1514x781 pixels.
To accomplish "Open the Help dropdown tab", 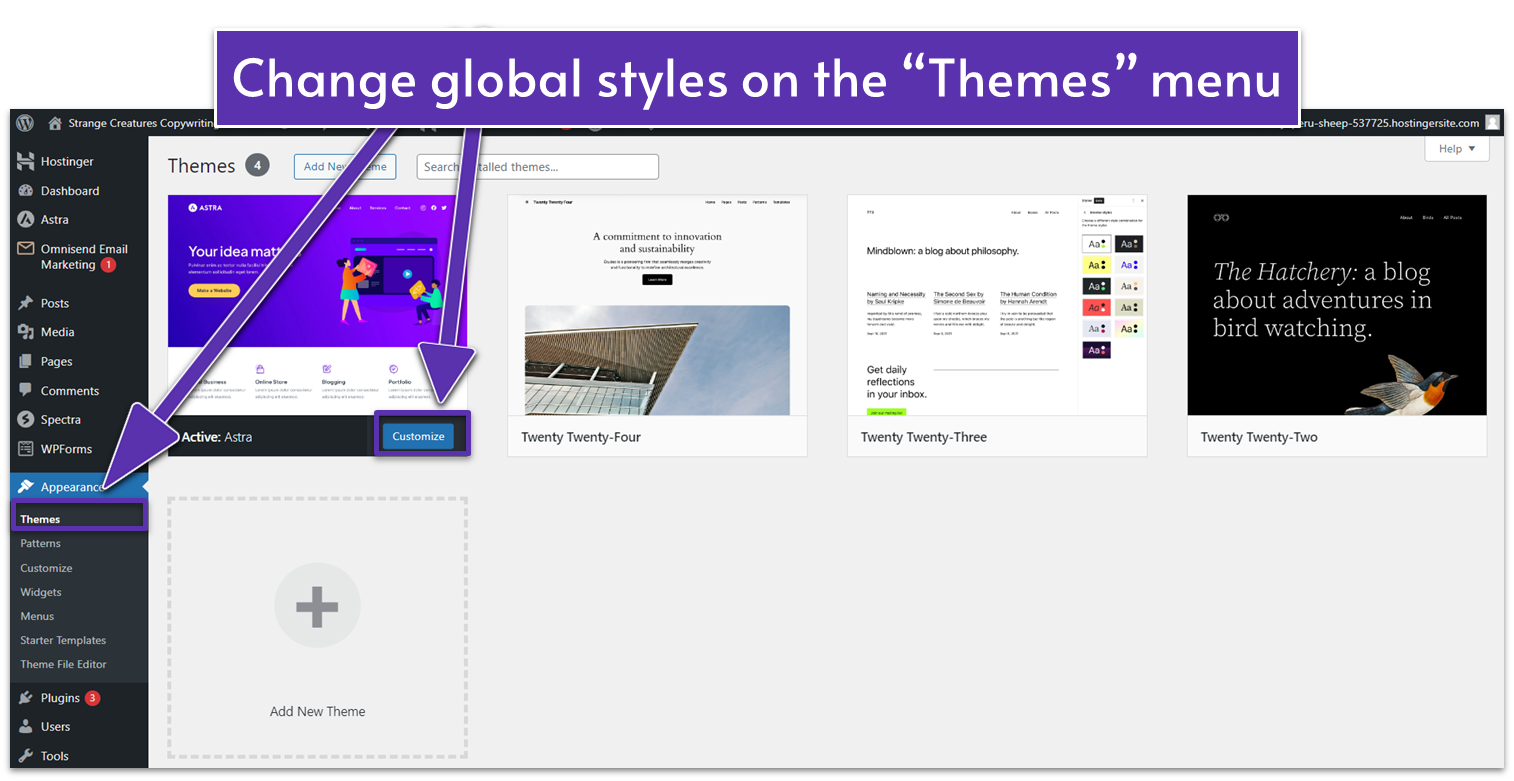I will 1457,149.
